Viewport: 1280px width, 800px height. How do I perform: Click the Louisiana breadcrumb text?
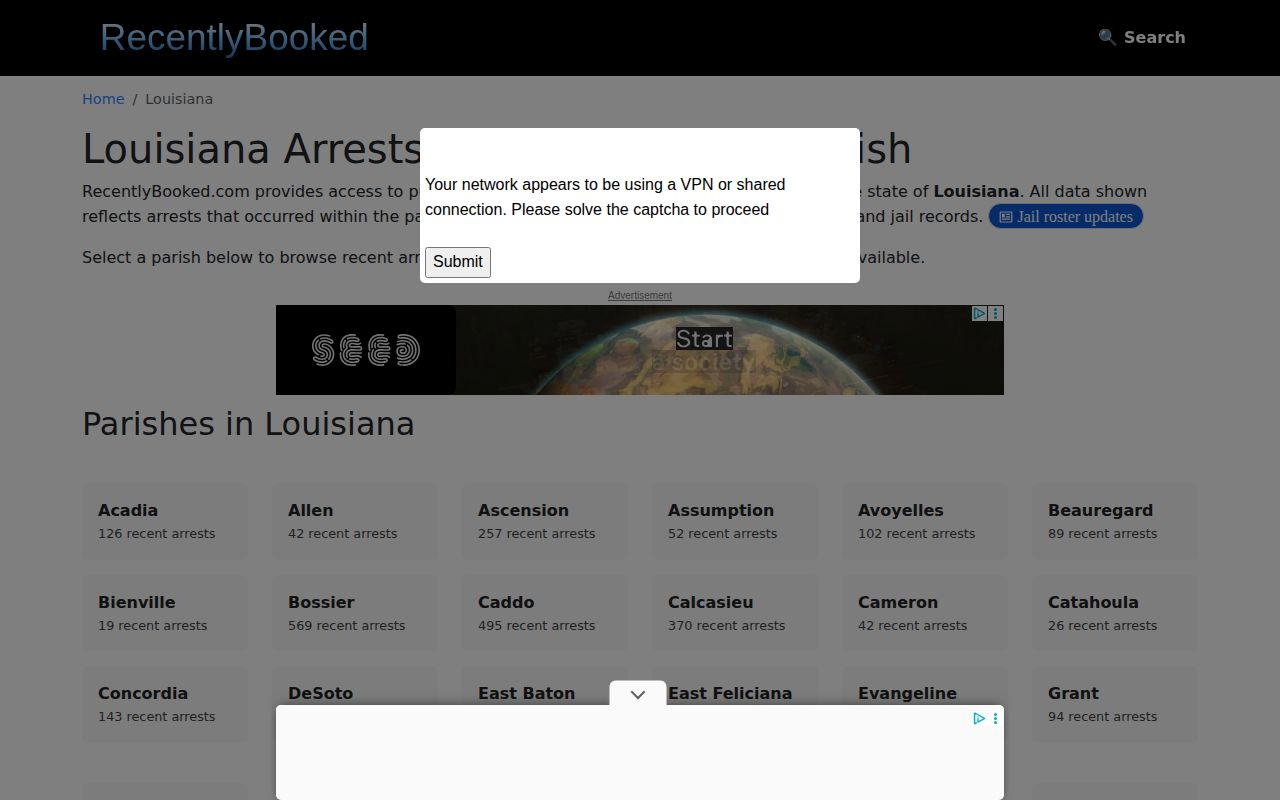click(179, 99)
